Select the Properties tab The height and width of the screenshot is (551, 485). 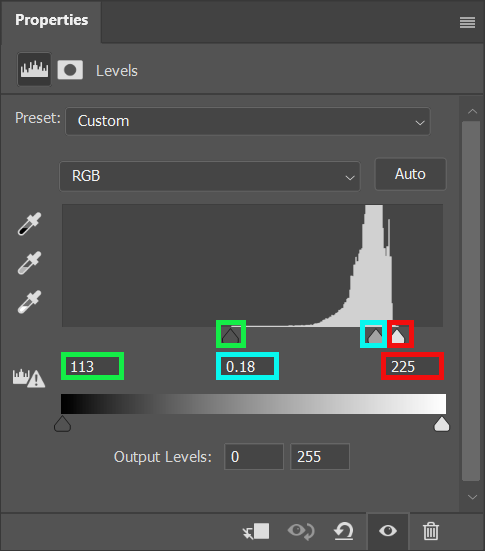[51, 20]
